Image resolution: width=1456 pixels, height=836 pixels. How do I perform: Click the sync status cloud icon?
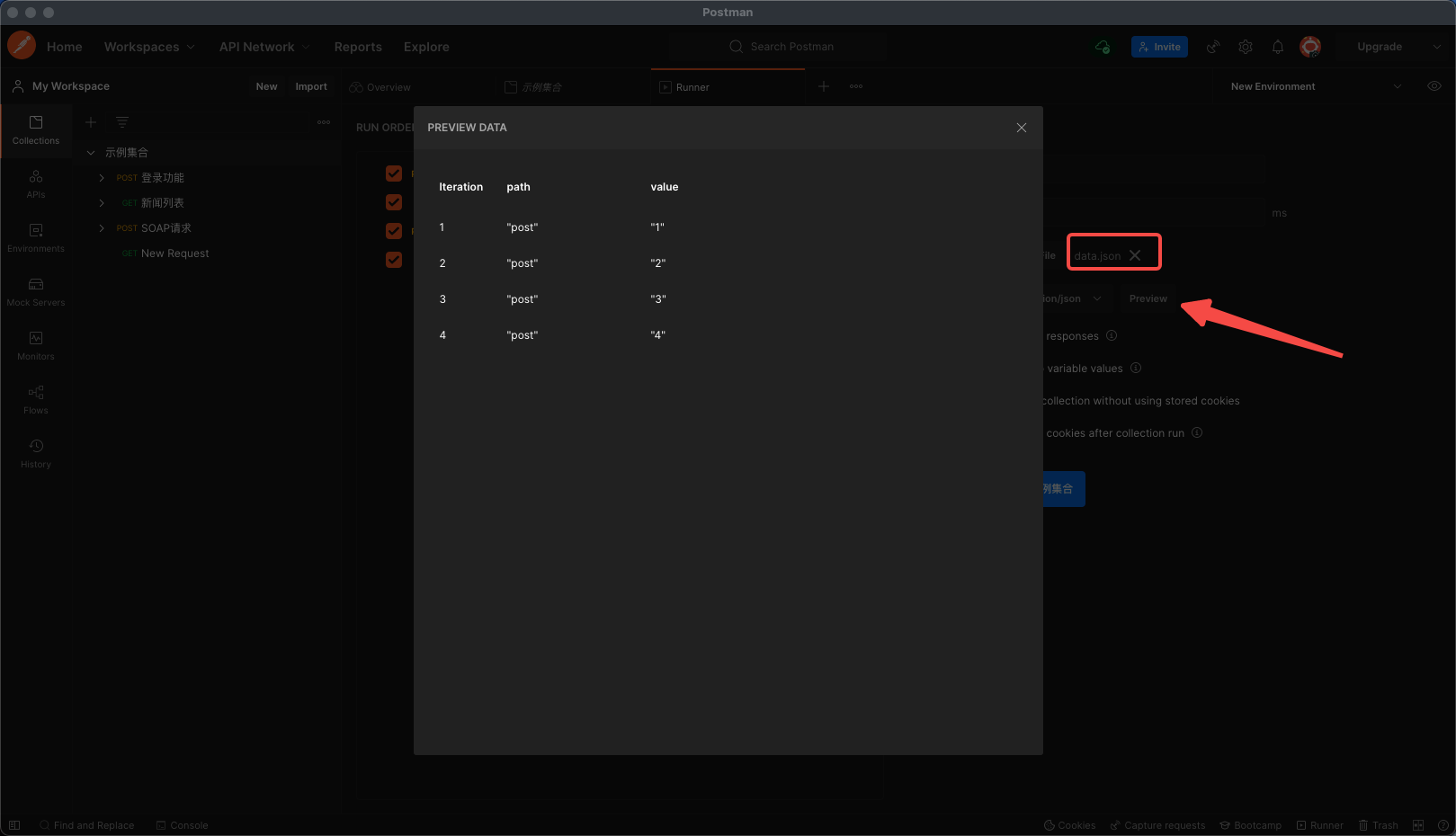(x=1103, y=47)
